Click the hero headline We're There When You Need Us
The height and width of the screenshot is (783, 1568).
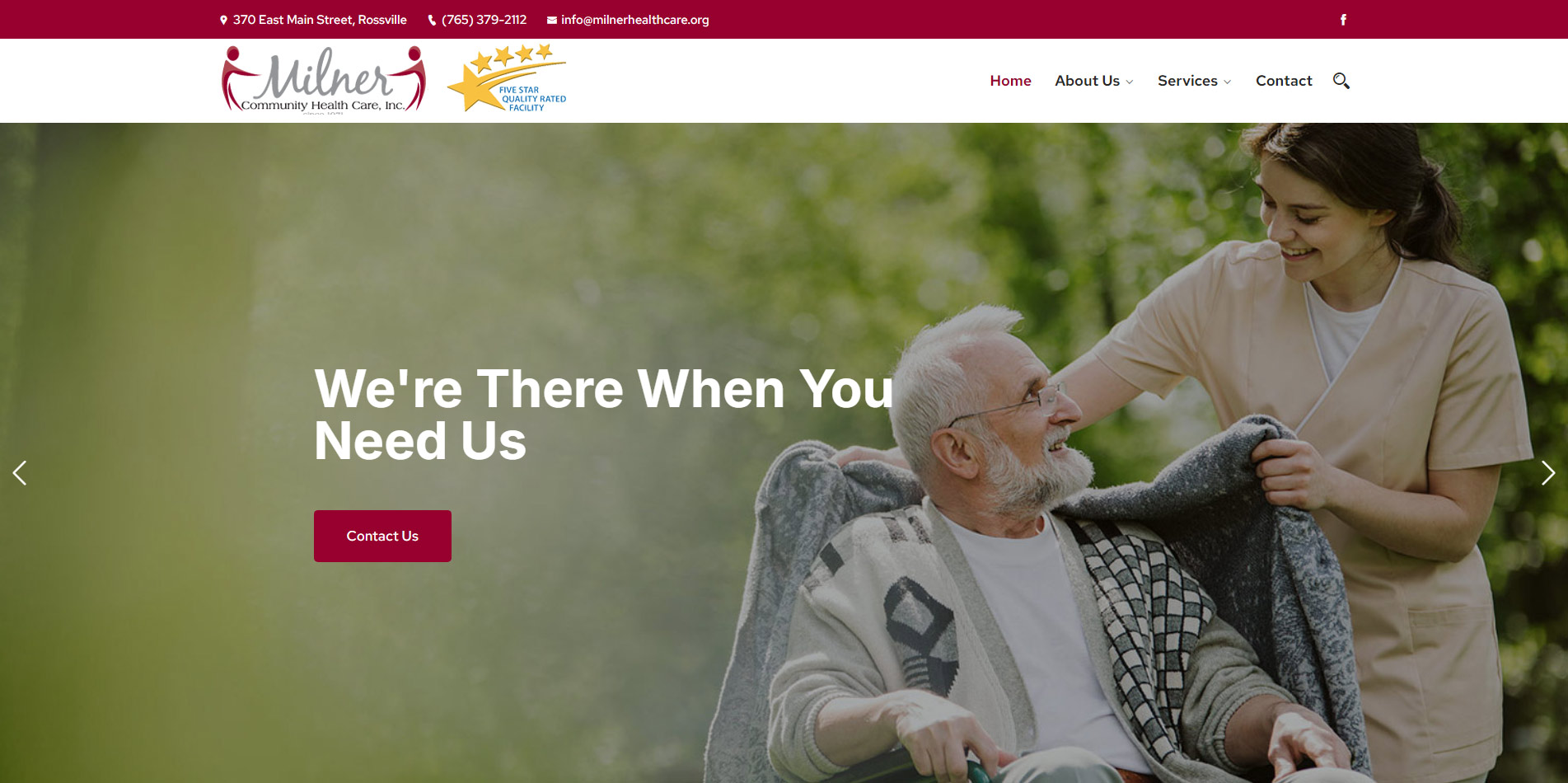pyautogui.click(x=604, y=414)
